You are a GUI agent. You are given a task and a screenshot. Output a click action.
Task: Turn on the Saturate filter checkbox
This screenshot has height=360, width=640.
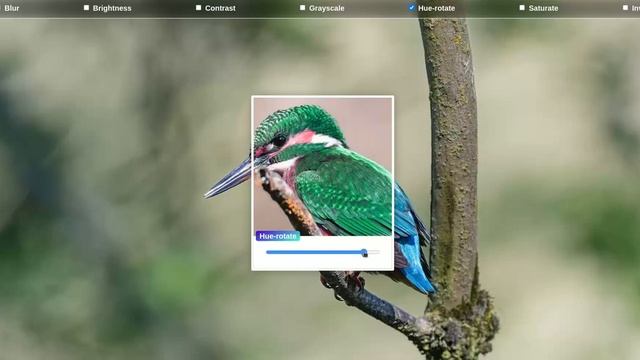click(x=522, y=8)
